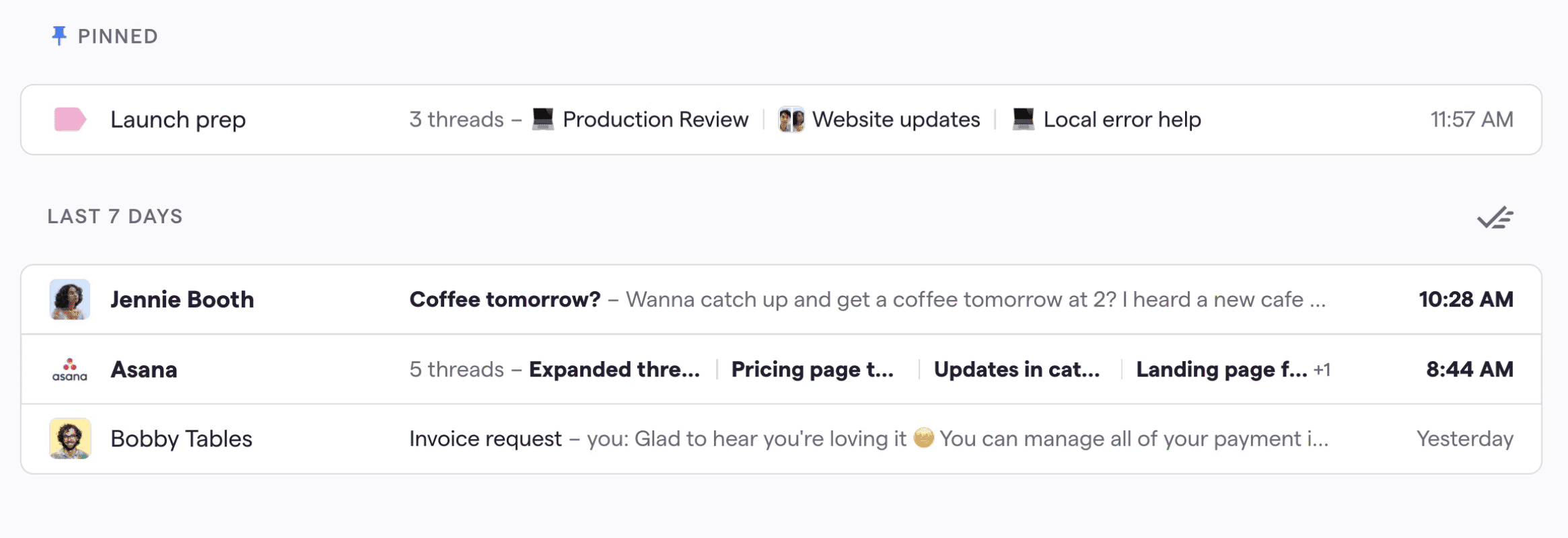This screenshot has width=1568, height=538.
Task: Click the laptop icon beside Local error help
Action: (x=1023, y=119)
